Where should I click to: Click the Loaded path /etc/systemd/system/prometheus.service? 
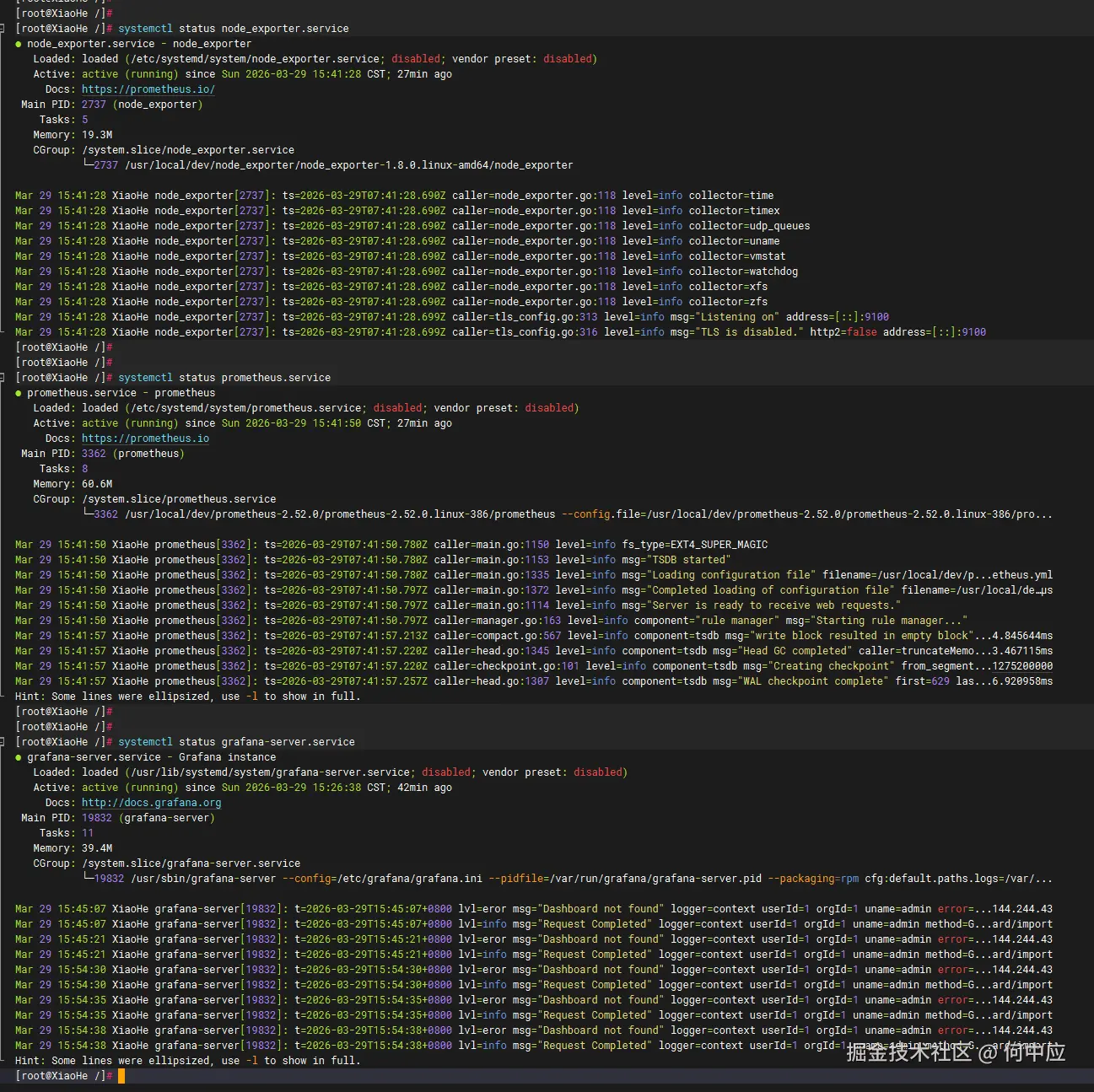point(245,408)
